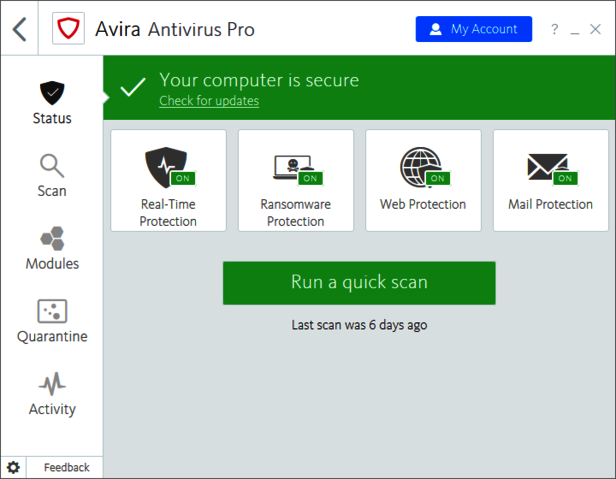Screen dimensions: 616x479
Task: Toggle Mail Protection ON badge
Action: click(x=565, y=178)
